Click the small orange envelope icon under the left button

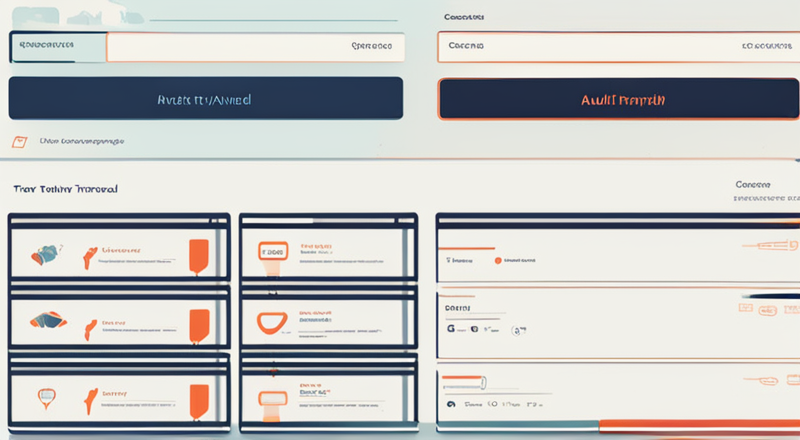19,142
